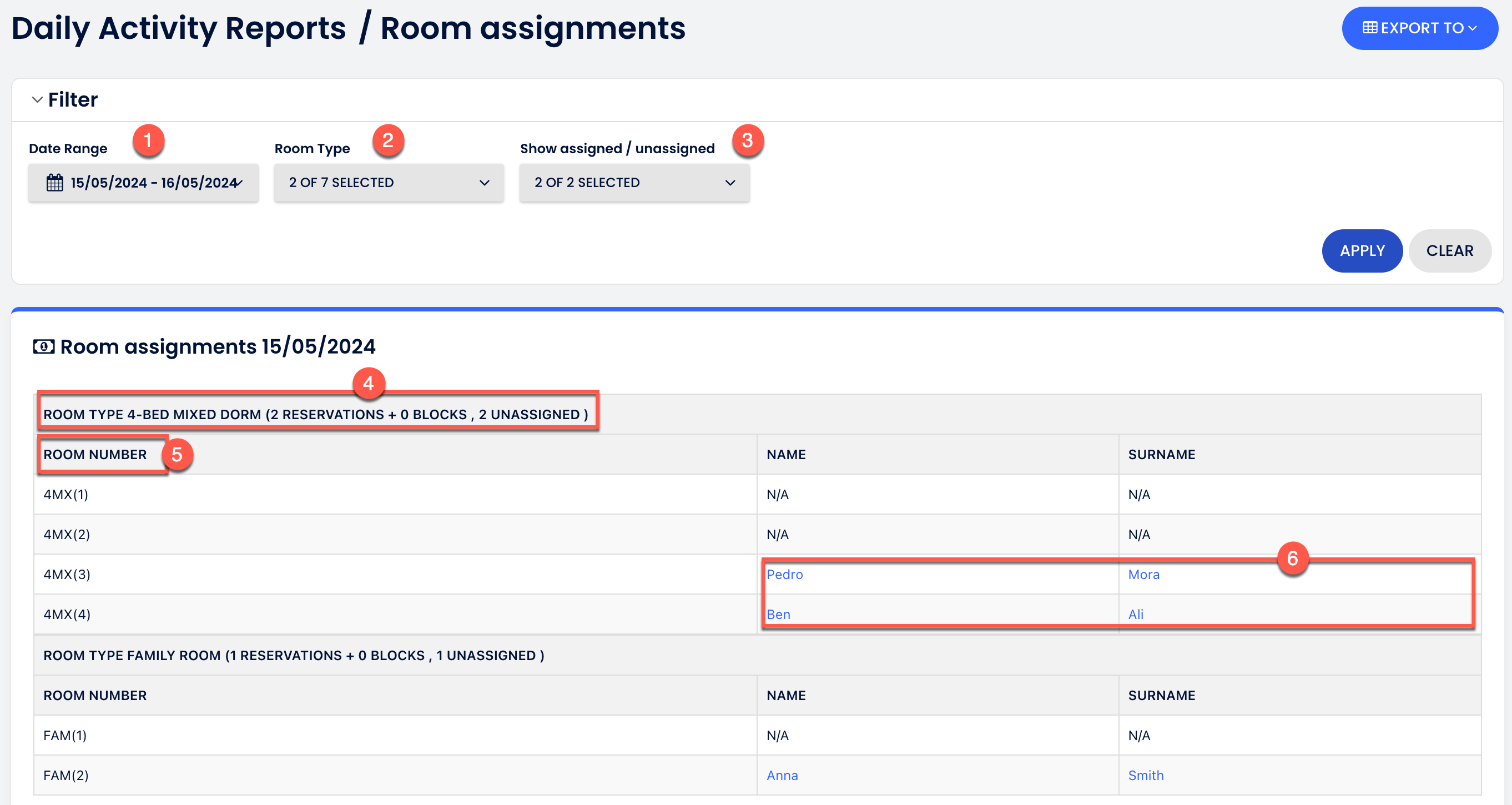The image size is (1512, 805).
Task: Click the ROOM NUMBER column header
Action: click(x=95, y=454)
